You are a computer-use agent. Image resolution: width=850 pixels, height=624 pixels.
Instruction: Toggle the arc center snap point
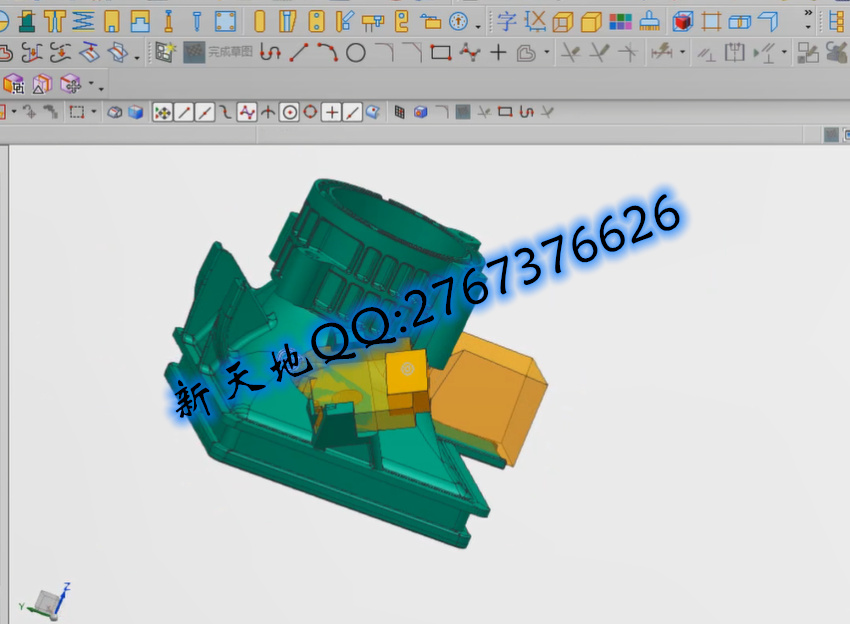290,112
